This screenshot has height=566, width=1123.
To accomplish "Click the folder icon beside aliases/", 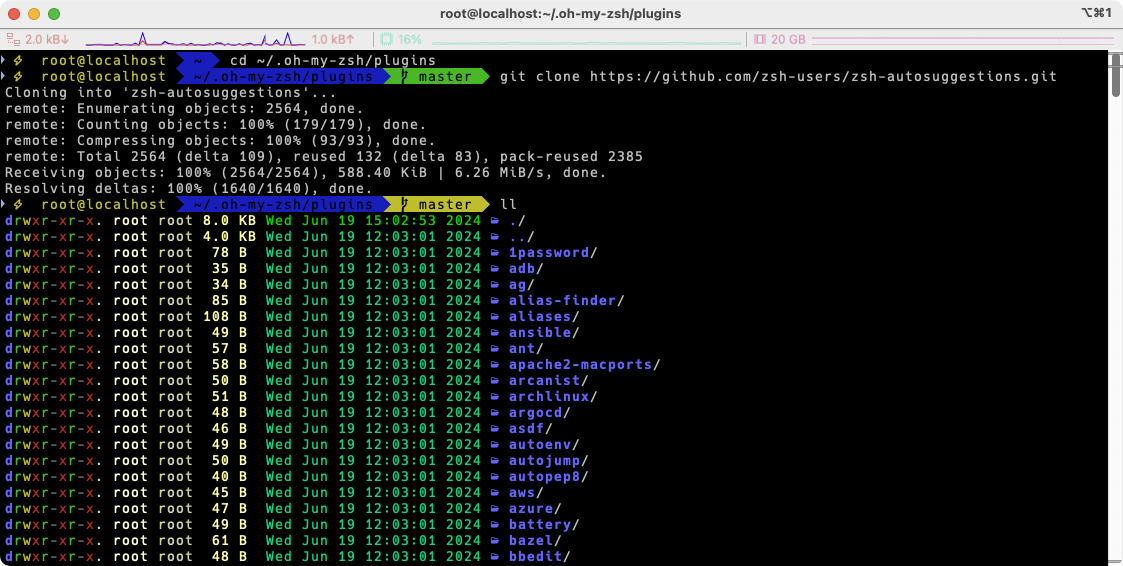I will pos(495,317).
